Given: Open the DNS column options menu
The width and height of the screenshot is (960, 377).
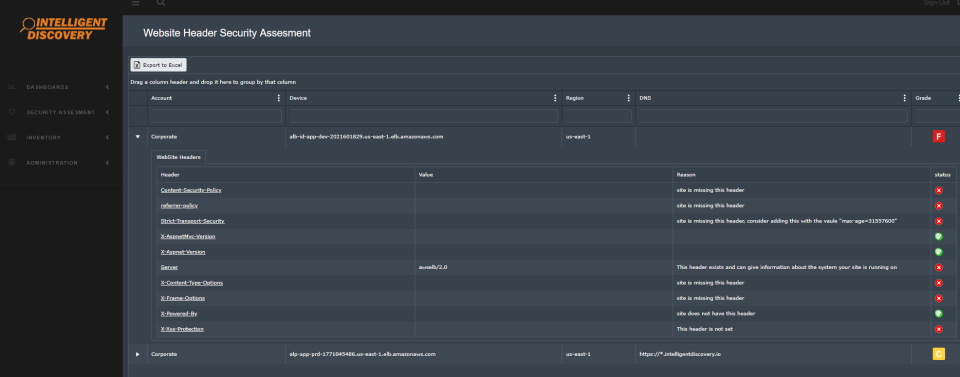Looking at the screenshot, I should coord(905,98).
